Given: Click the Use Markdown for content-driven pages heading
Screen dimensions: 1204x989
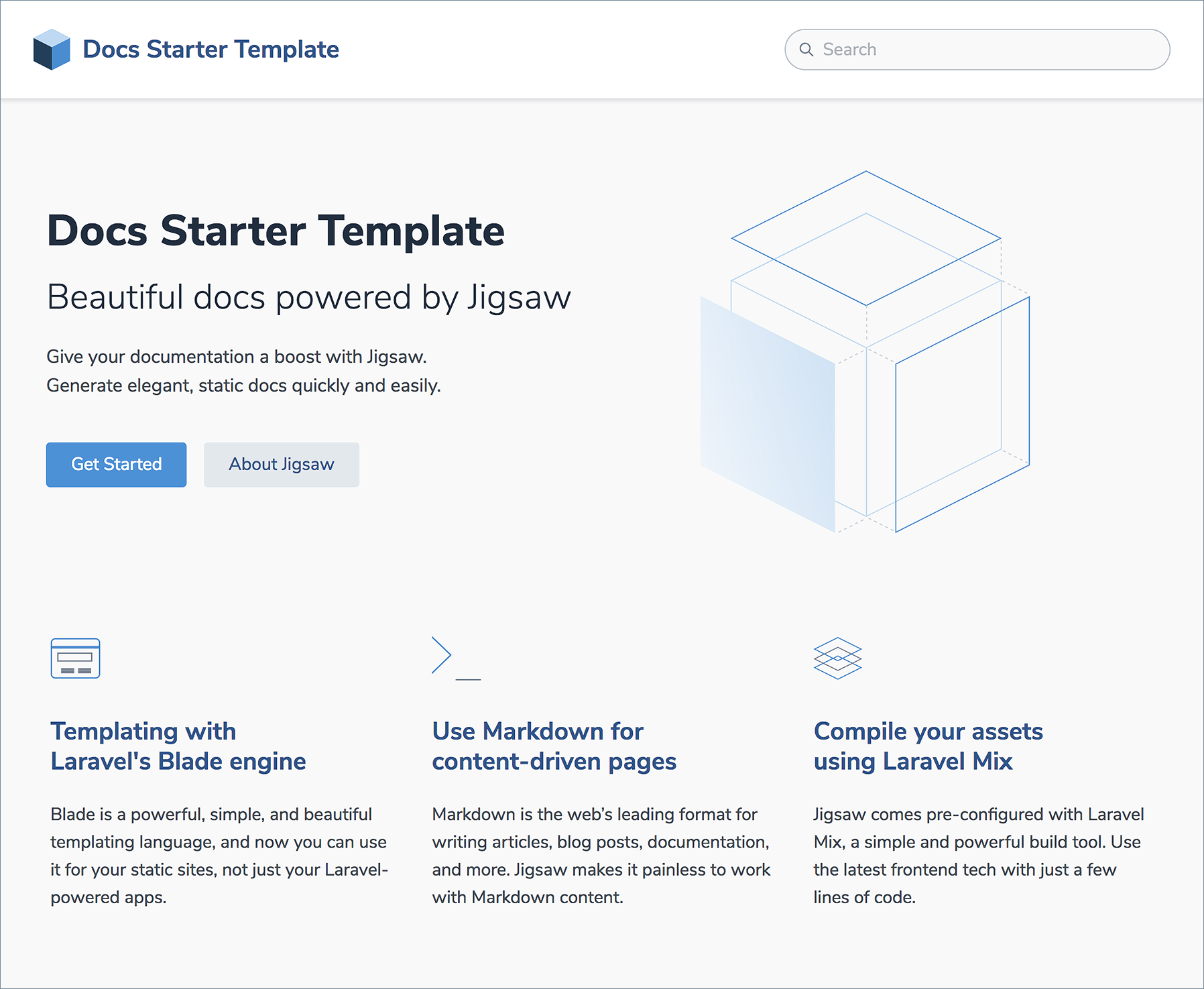Looking at the screenshot, I should point(554,746).
